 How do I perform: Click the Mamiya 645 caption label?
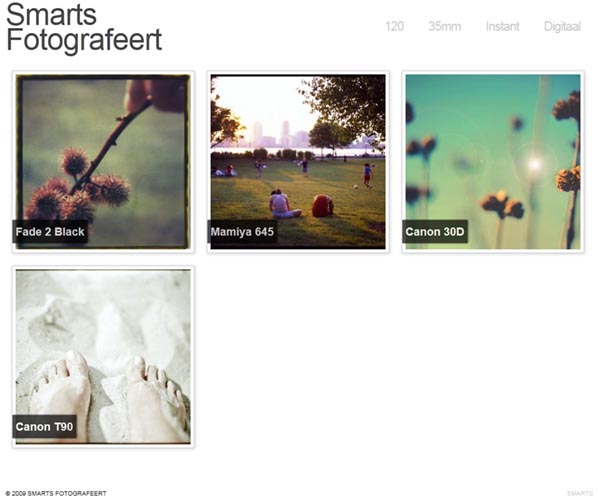click(x=242, y=232)
